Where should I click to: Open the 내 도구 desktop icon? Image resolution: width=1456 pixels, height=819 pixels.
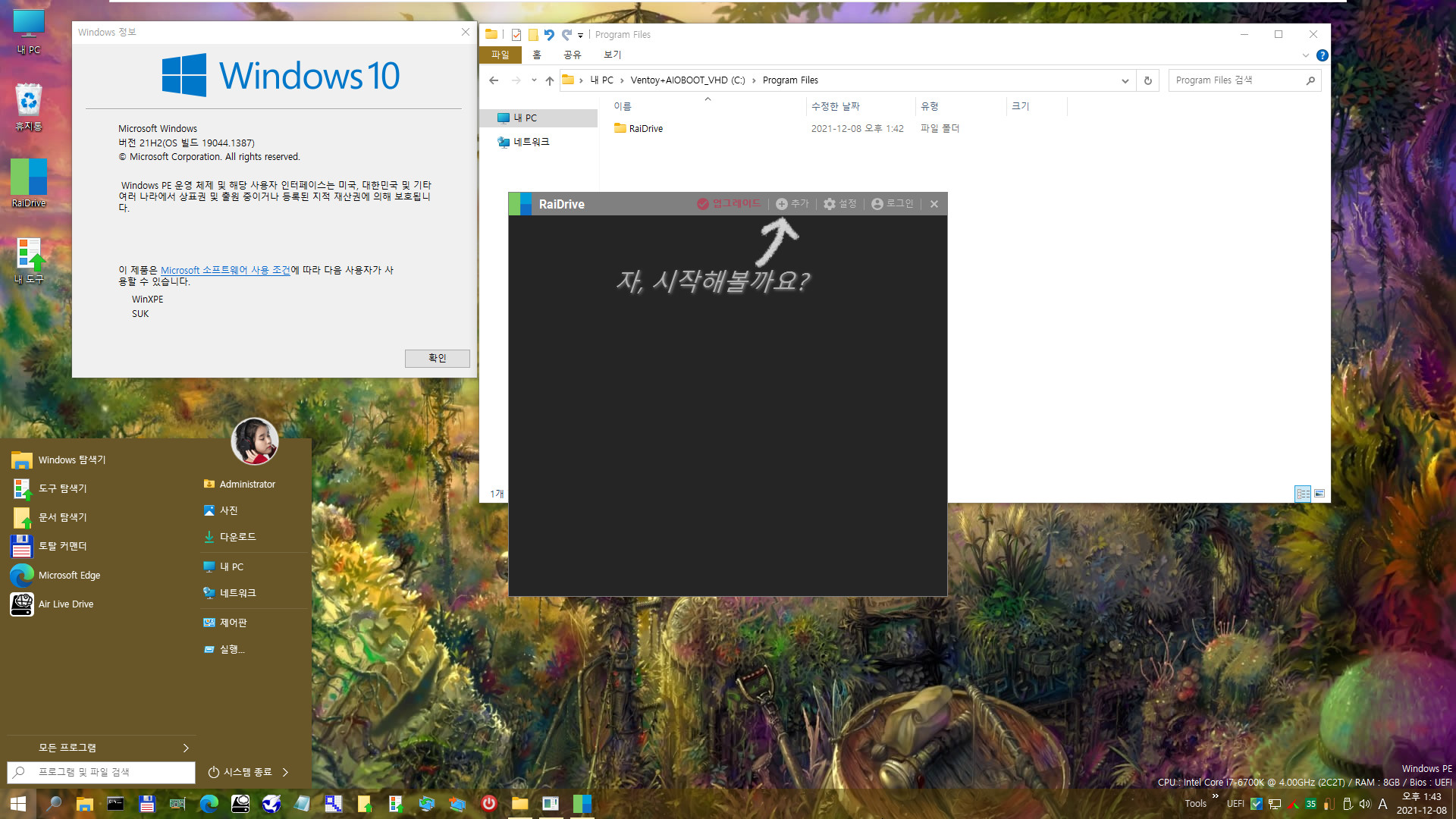(29, 260)
